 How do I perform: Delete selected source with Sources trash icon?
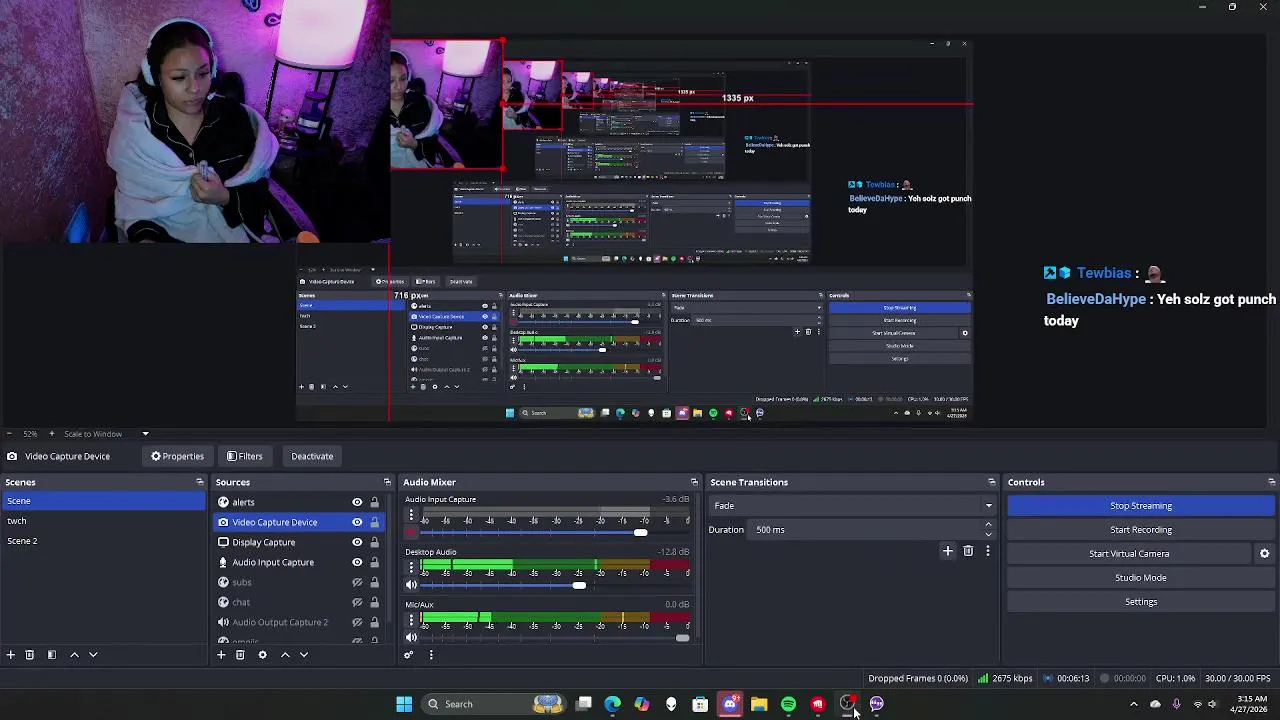[240, 655]
